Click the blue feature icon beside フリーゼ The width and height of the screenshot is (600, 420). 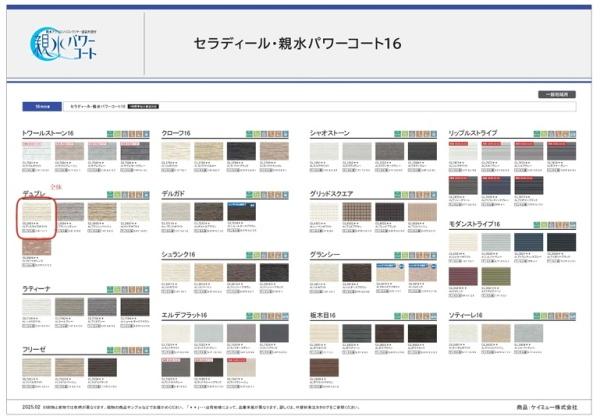pos(146,350)
